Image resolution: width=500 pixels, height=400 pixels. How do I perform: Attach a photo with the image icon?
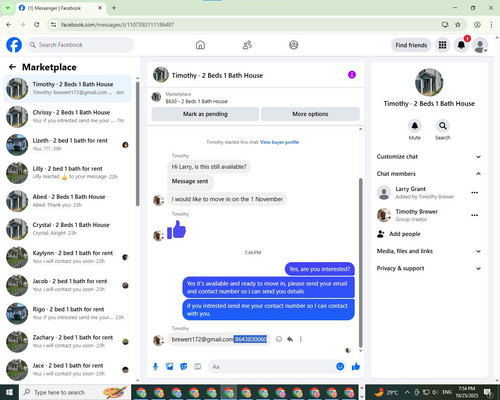170,367
